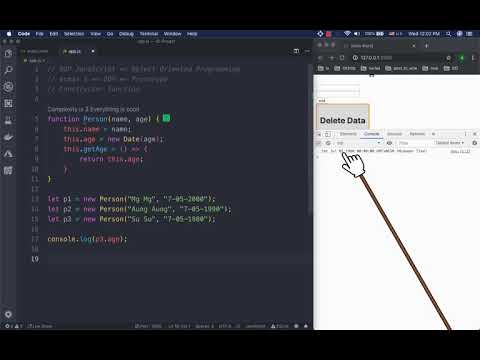Open a new browser tab with plus button
This screenshot has height=360, width=480.
point(427,46)
